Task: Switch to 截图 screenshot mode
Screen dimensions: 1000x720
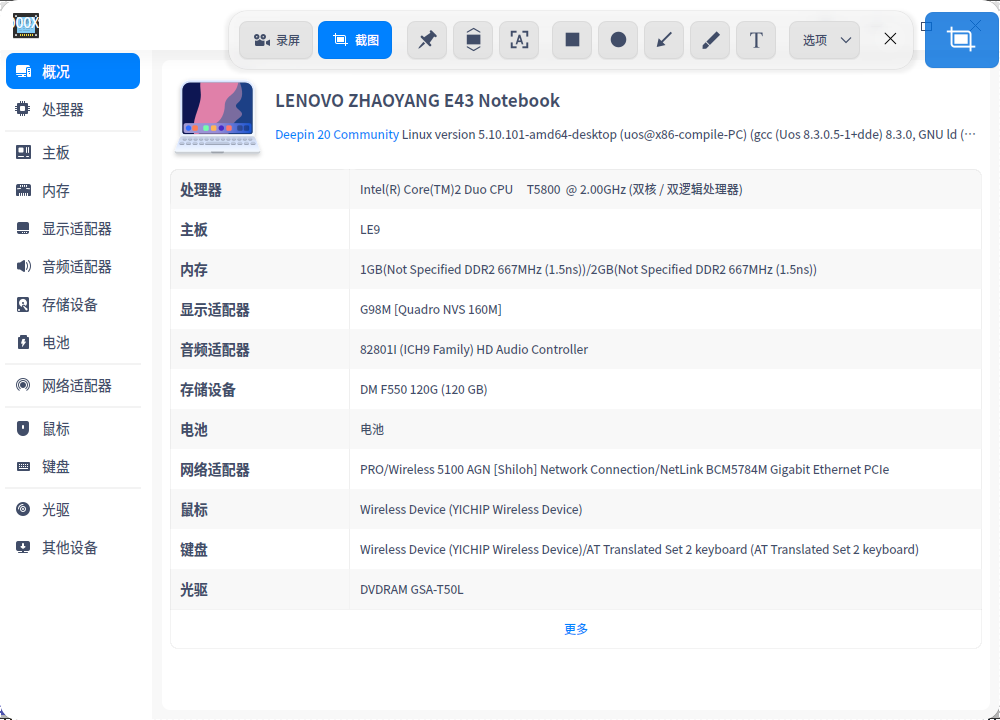Action: pos(355,40)
